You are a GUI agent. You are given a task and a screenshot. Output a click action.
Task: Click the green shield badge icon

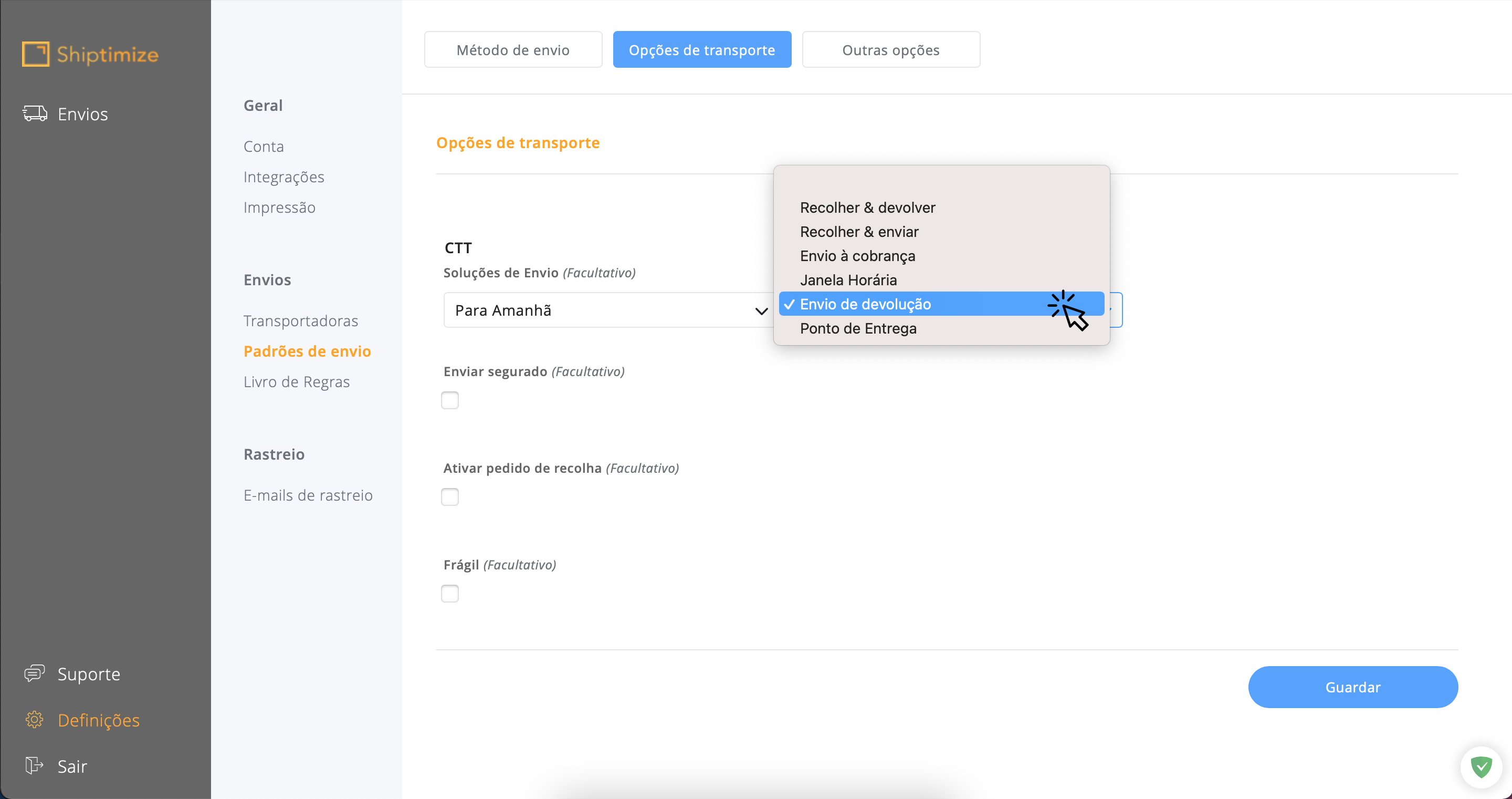click(1481, 766)
